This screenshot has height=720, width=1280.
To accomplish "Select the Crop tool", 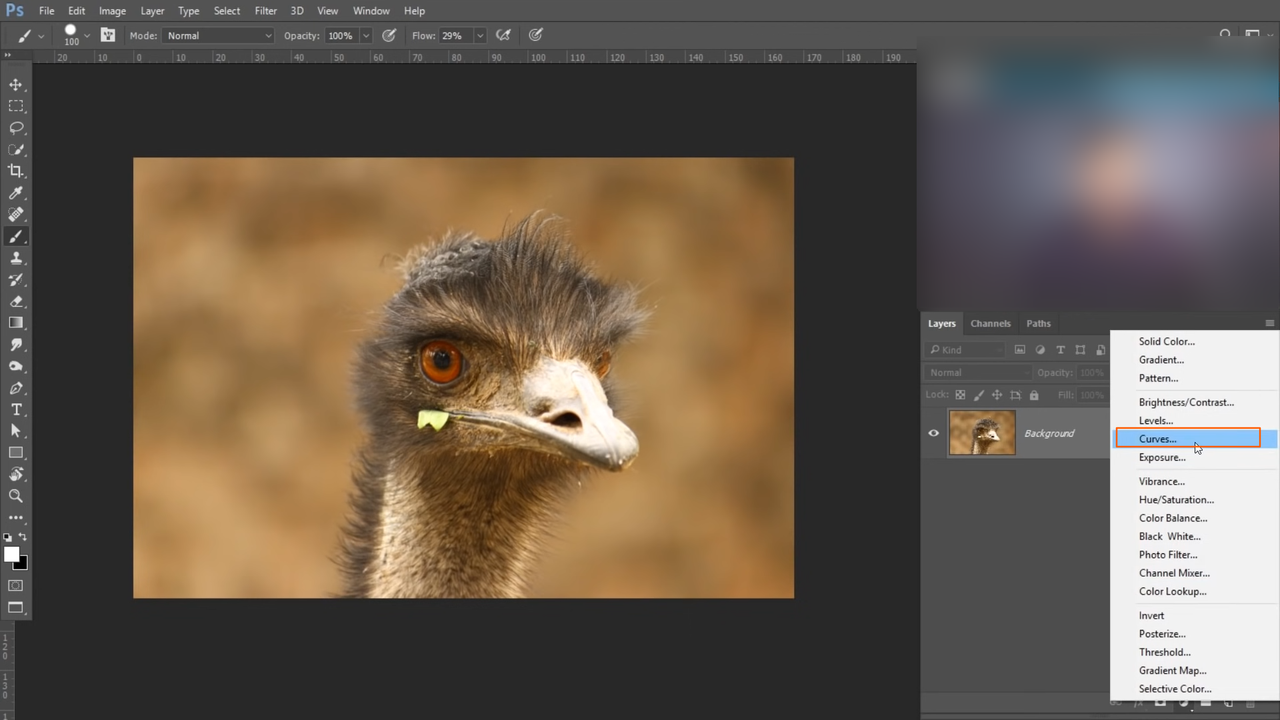I will coord(16,170).
